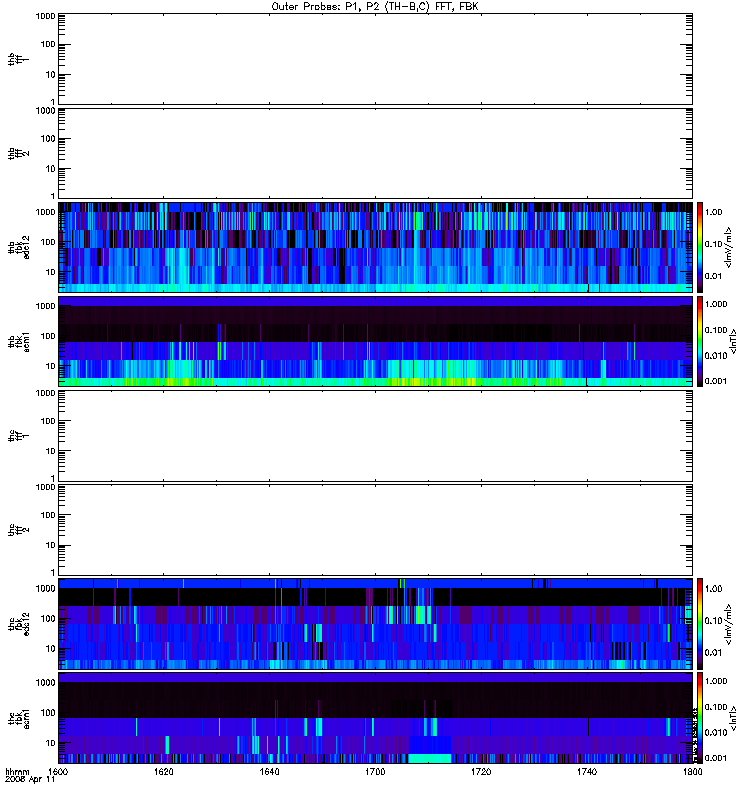This screenshot has width=750, height=800.
Task: Click the 1720 time axis label
Action: (x=481, y=771)
